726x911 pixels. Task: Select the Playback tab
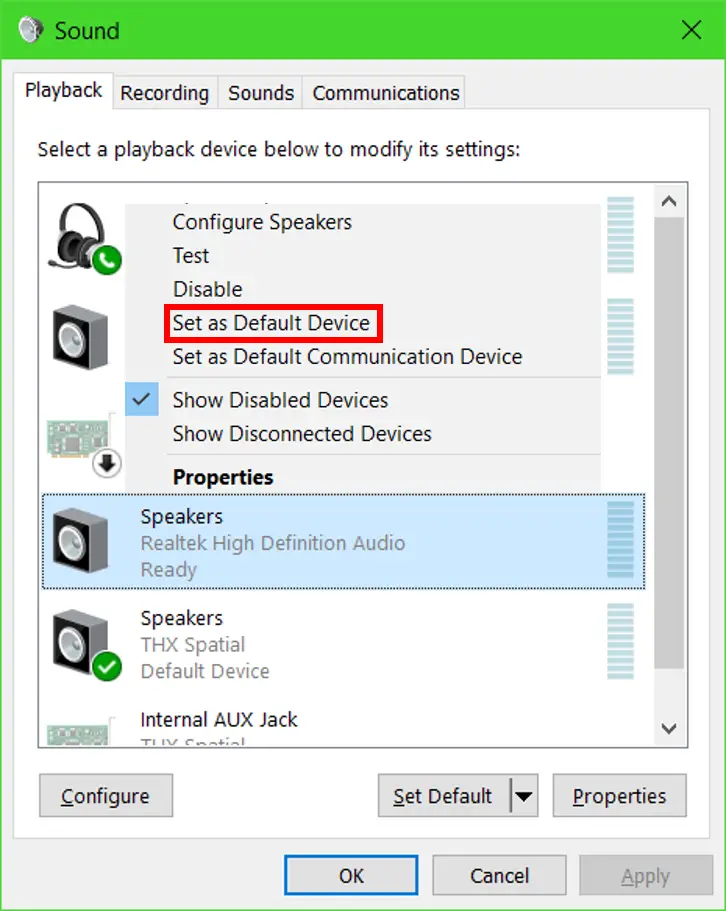click(x=63, y=91)
